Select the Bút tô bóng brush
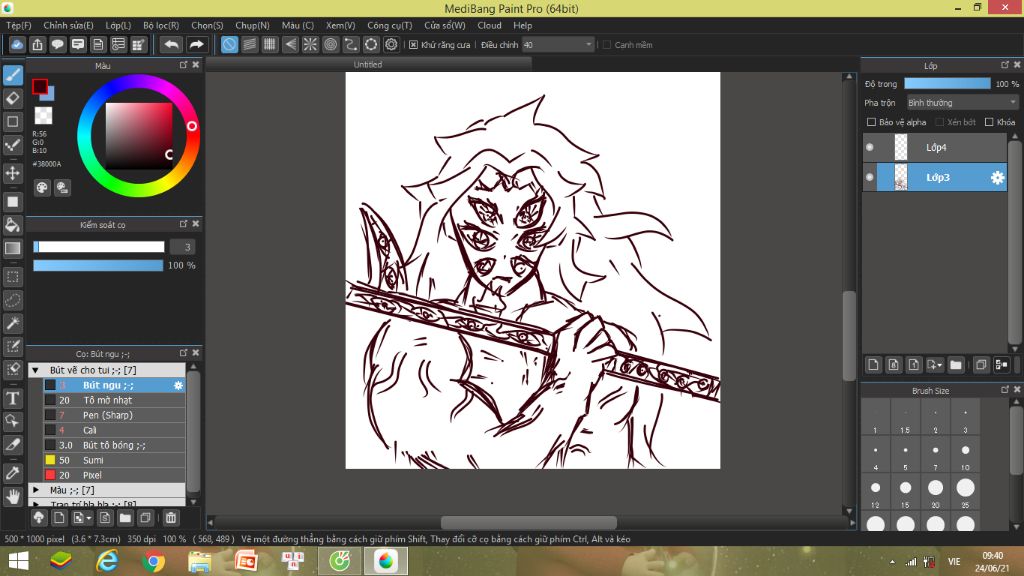This screenshot has width=1024, height=576. point(114,445)
